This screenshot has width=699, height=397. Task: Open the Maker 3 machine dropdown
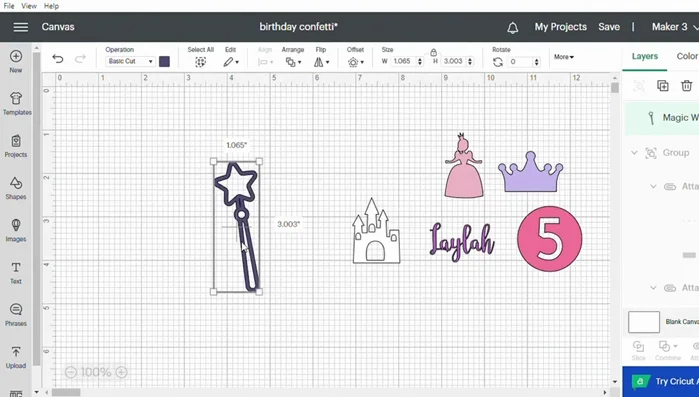click(674, 27)
